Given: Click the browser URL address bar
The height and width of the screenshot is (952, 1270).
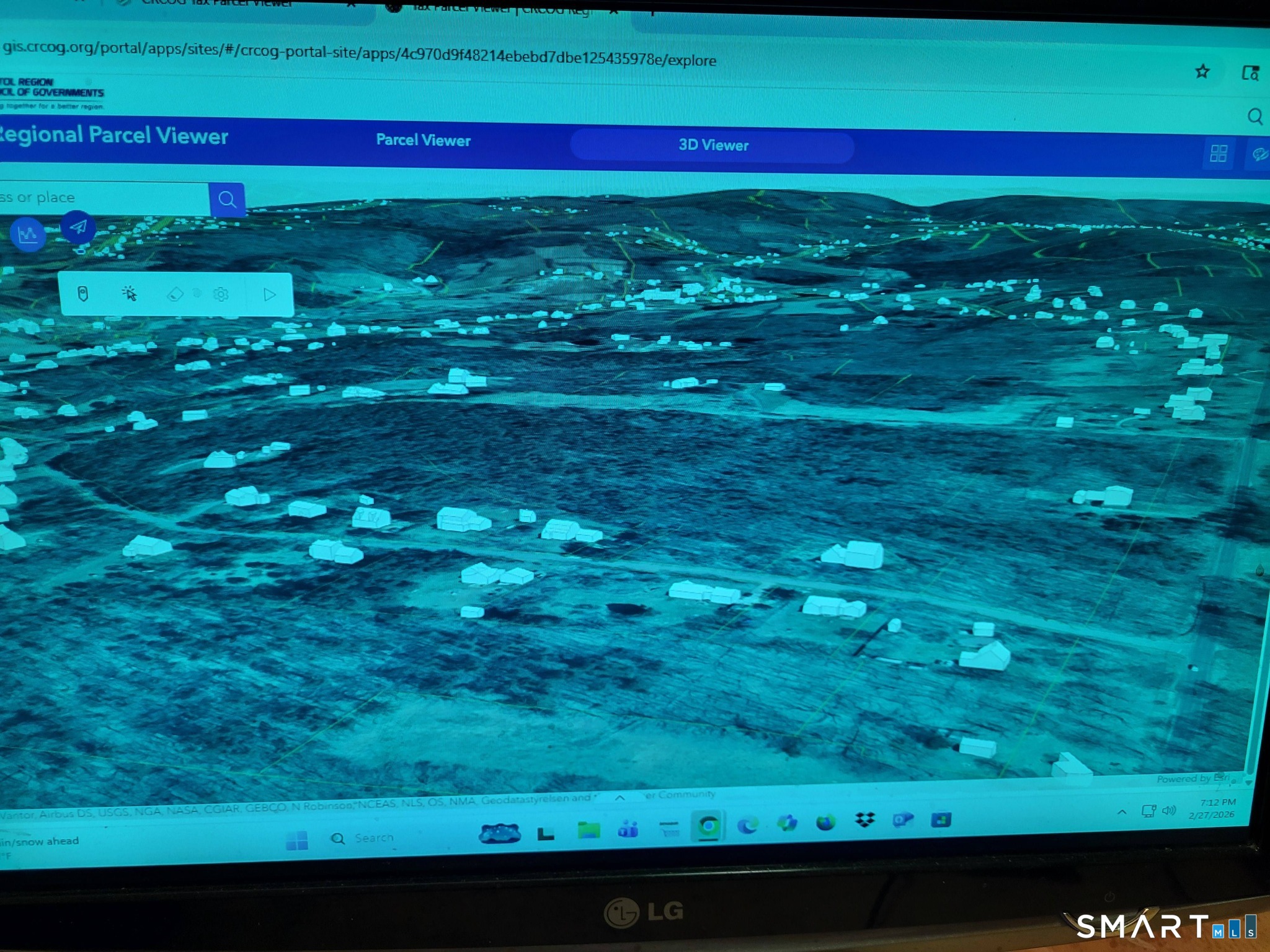Looking at the screenshot, I should tap(360, 55).
